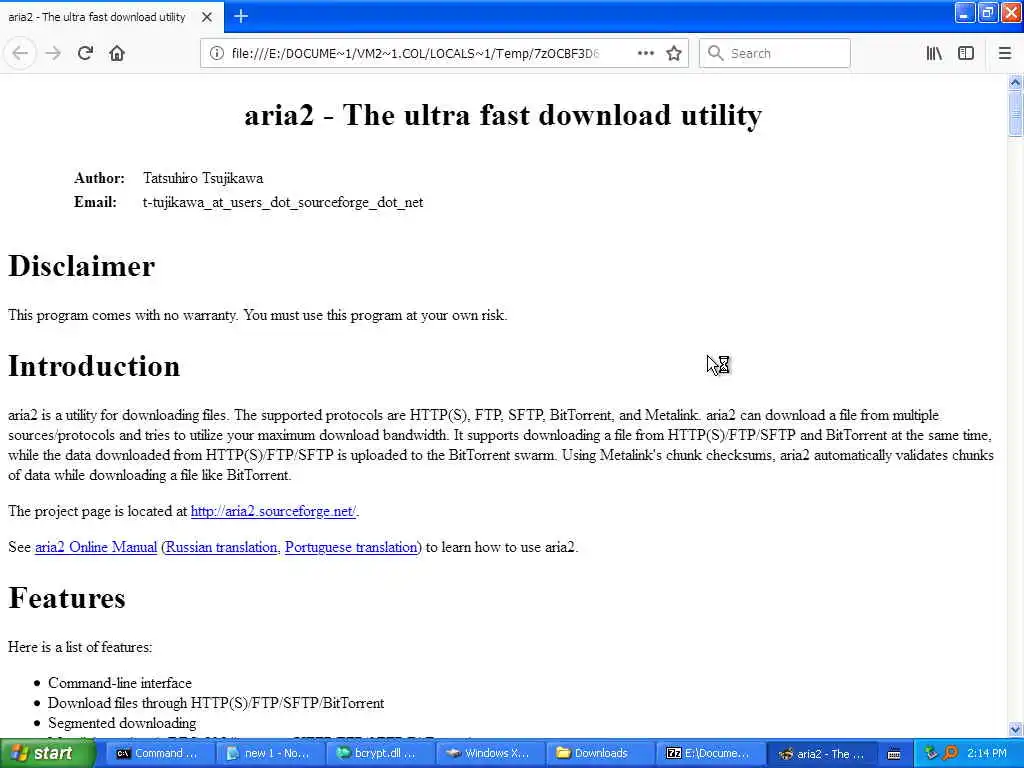Click the Download files through HTTP(S)/FTP/SFTP/BitTorrent item
Image resolution: width=1024 pixels, height=768 pixels.
tap(216, 703)
